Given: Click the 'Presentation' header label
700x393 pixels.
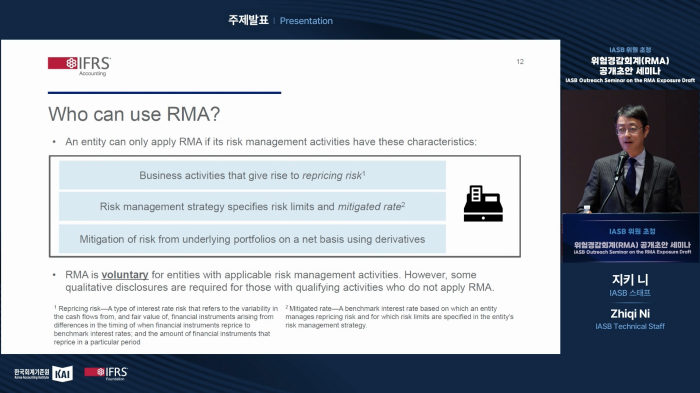Looking at the screenshot, I should click(306, 21).
